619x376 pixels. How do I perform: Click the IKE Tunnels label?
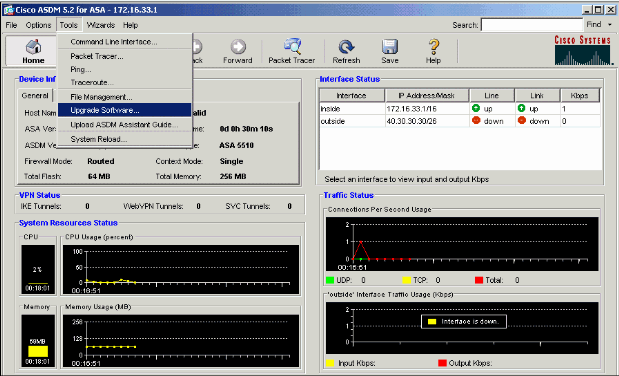pos(41,206)
